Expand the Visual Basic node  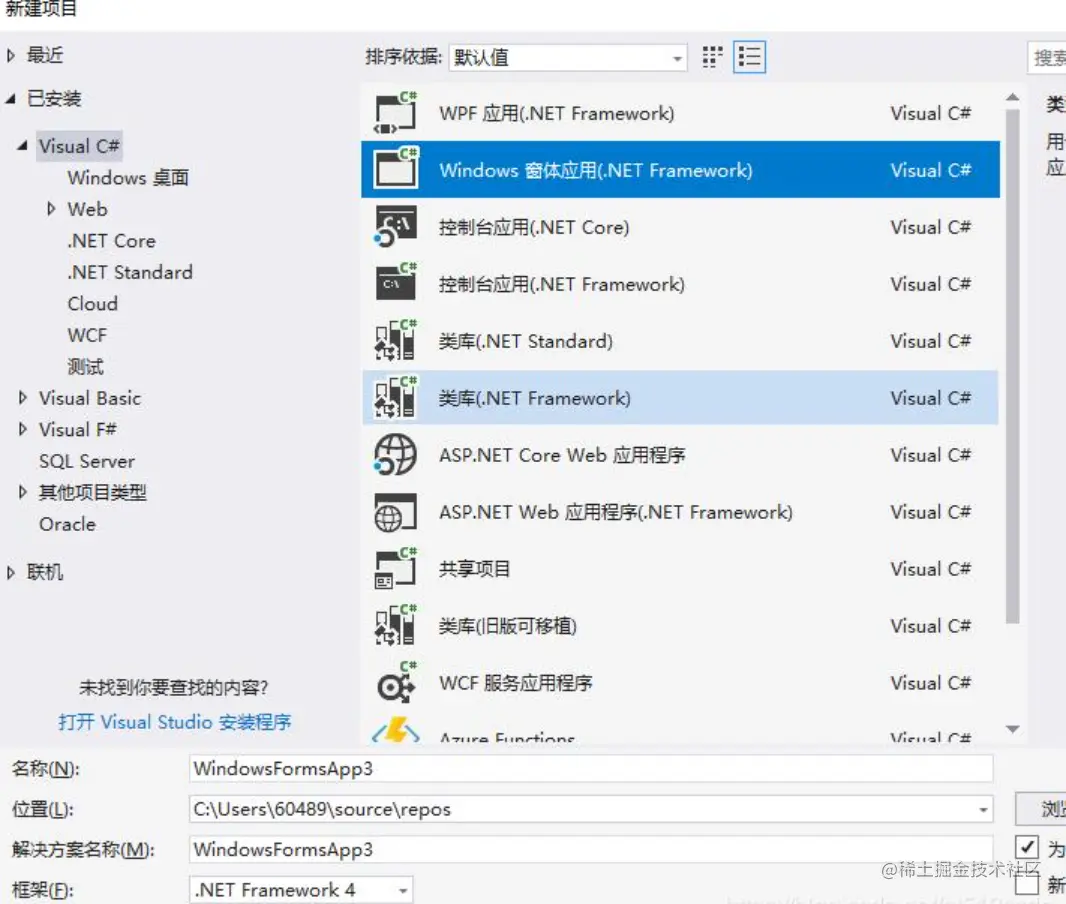pos(22,398)
